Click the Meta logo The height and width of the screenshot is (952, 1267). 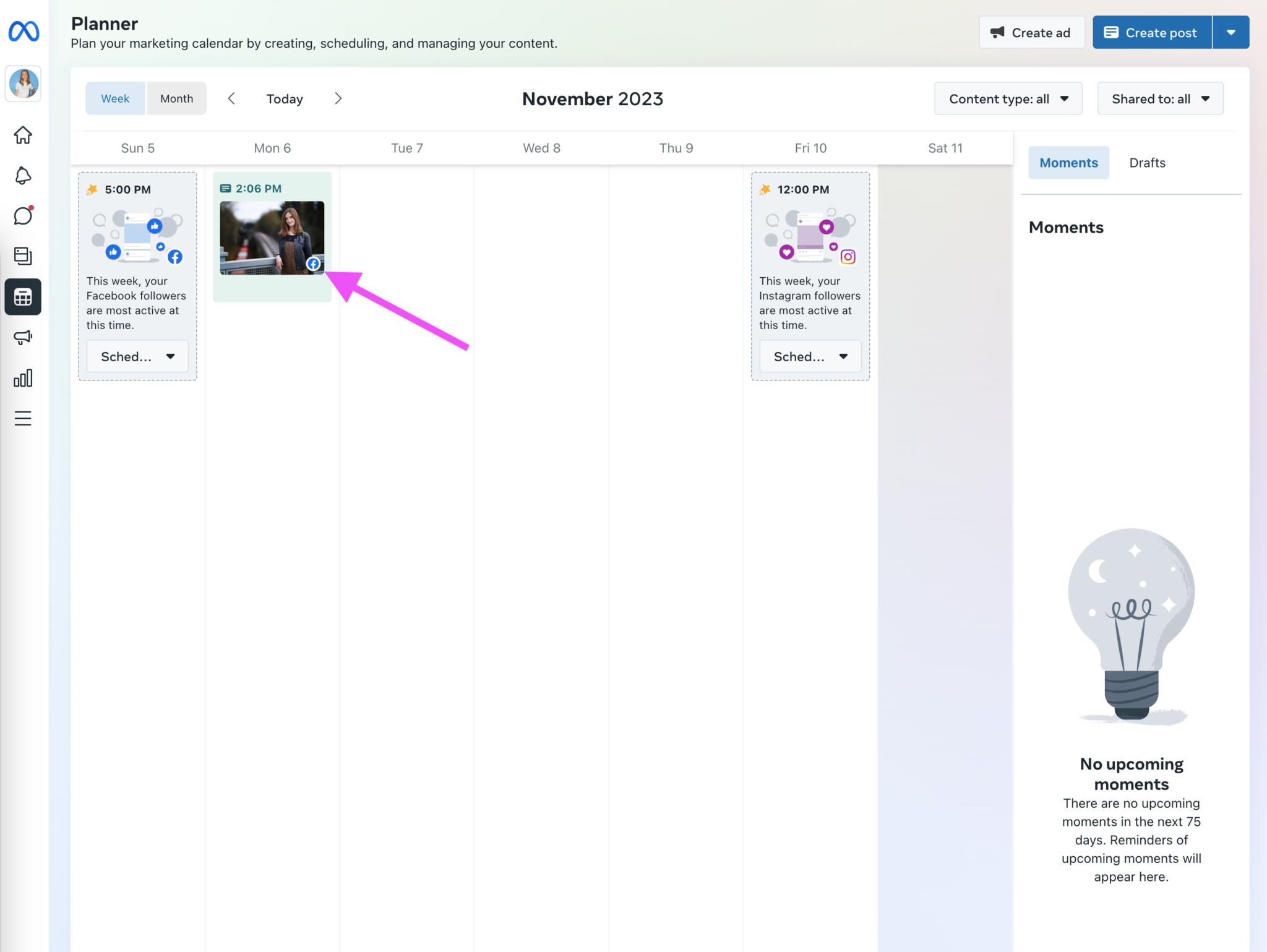click(x=23, y=32)
